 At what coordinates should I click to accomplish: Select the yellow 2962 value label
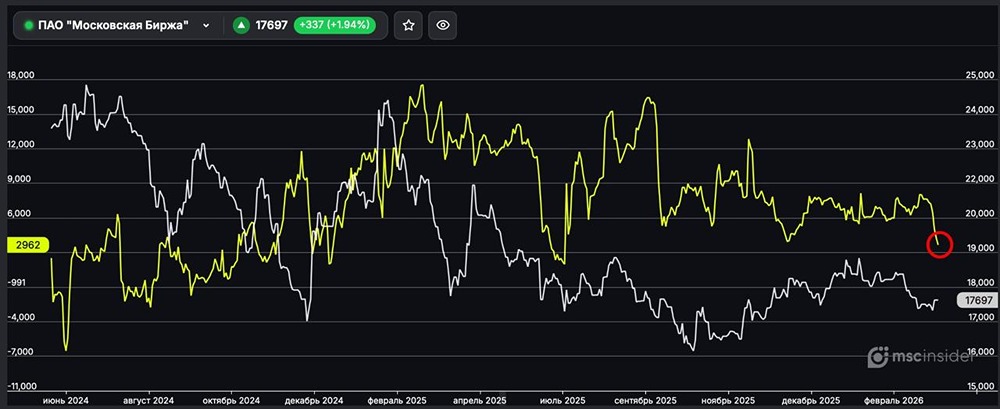coord(27,244)
